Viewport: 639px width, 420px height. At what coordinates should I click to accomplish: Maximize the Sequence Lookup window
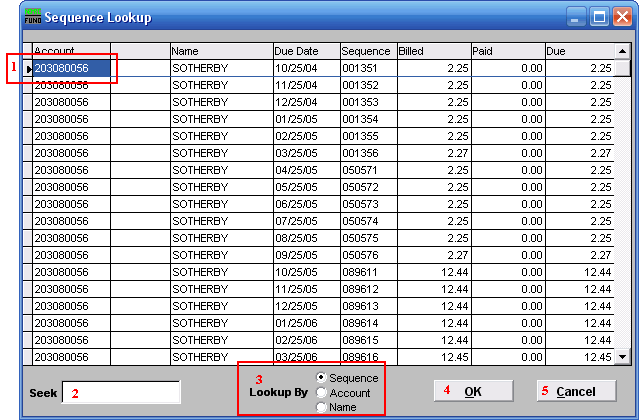tap(599, 17)
